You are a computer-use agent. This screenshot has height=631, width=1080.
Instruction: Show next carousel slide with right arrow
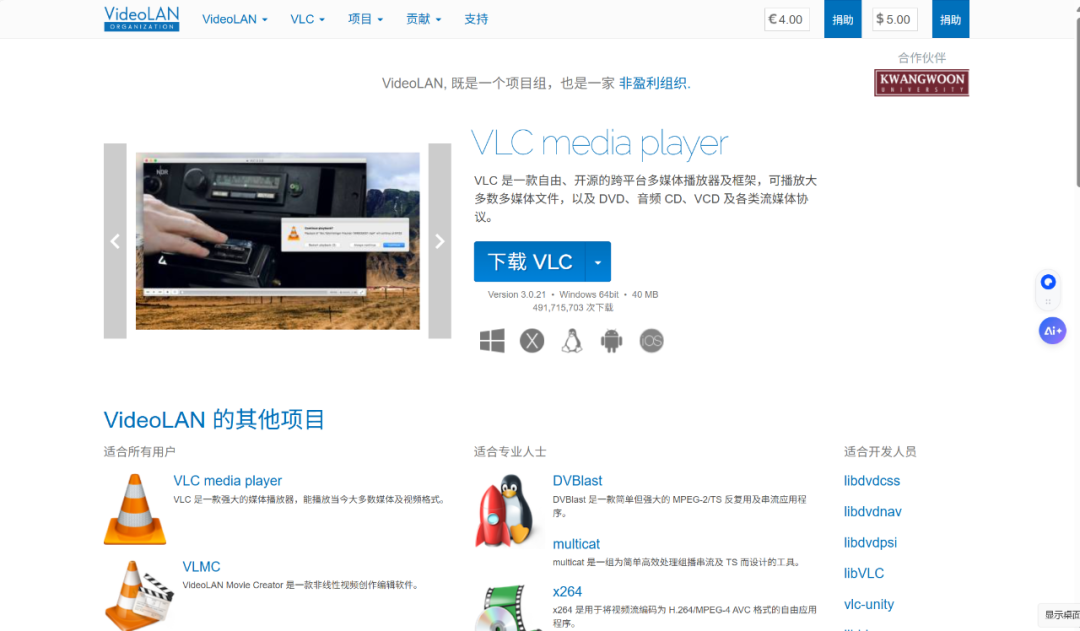coord(440,241)
